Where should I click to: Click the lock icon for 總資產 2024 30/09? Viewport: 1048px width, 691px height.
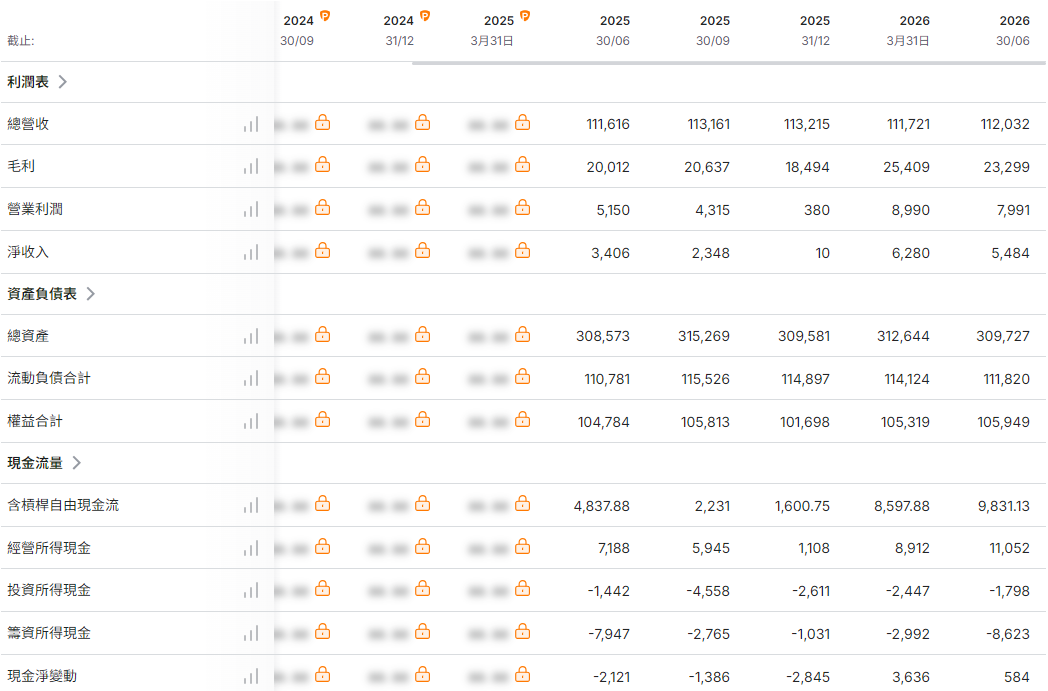[322, 334]
